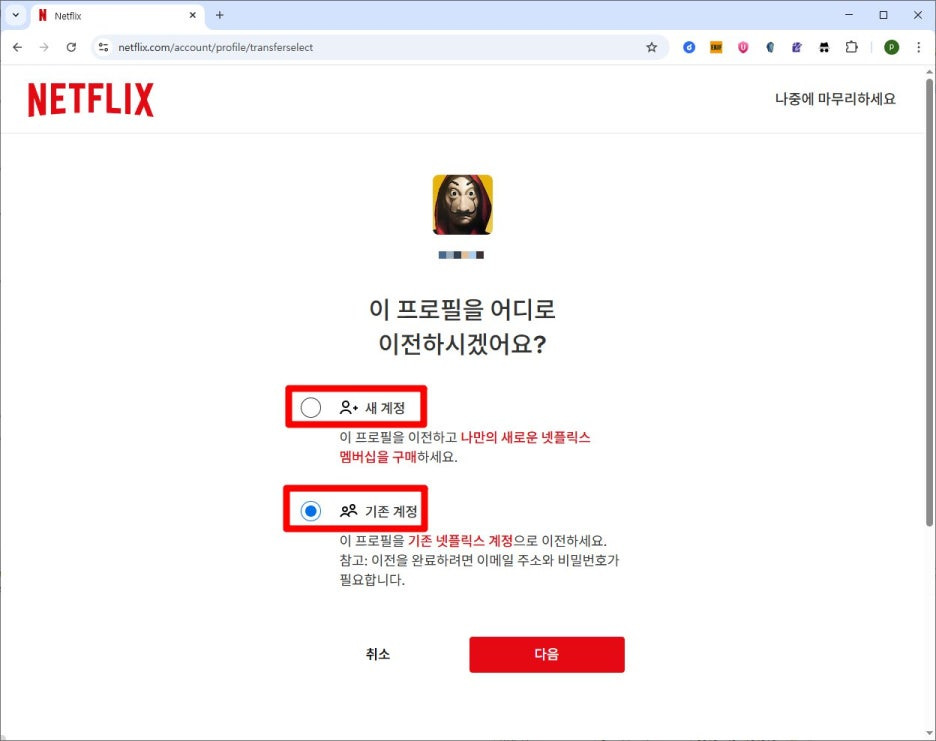Go forward in the browser
This screenshot has height=741, width=936.
[x=44, y=47]
